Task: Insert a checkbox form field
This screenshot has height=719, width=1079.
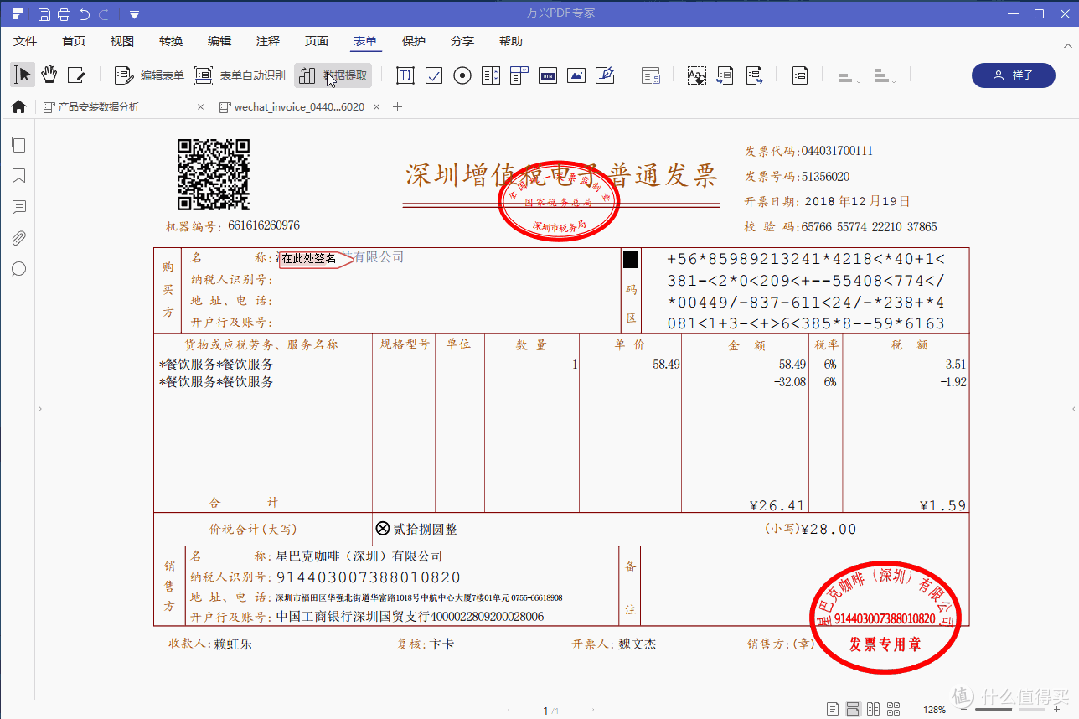Action: click(x=434, y=75)
